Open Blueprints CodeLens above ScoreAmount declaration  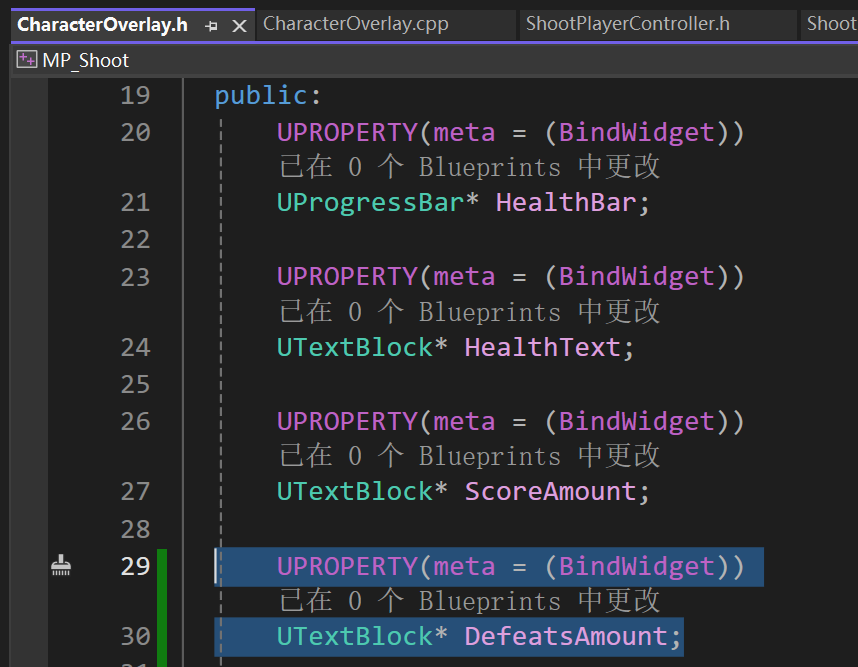(469, 456)
